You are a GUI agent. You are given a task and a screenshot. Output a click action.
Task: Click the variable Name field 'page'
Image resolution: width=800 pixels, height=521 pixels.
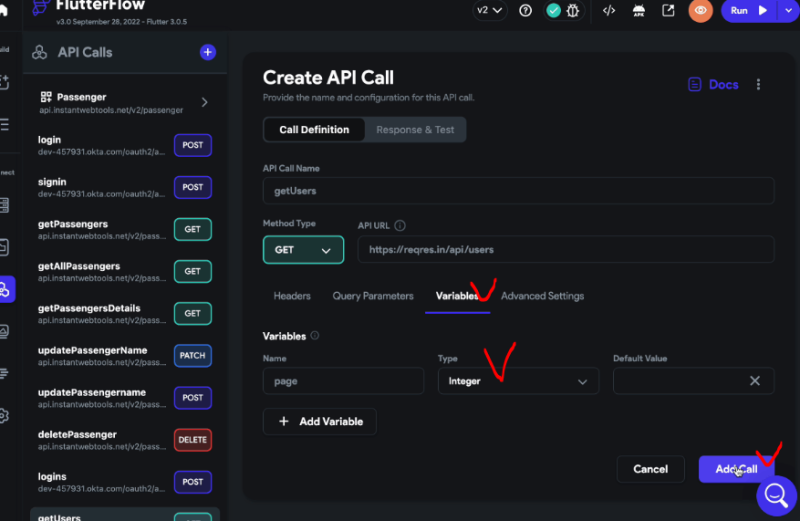[x=343, y=381]
